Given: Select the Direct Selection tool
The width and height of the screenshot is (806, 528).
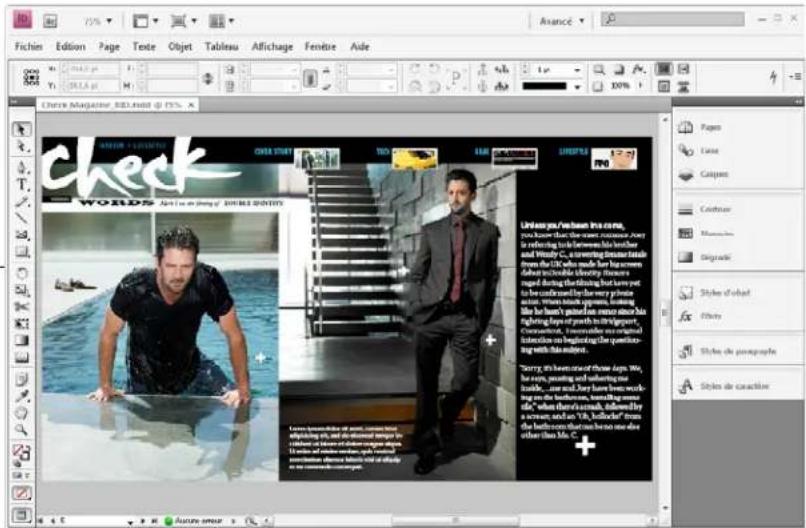Looking at the screenshot, I should (x=22, y=147).
